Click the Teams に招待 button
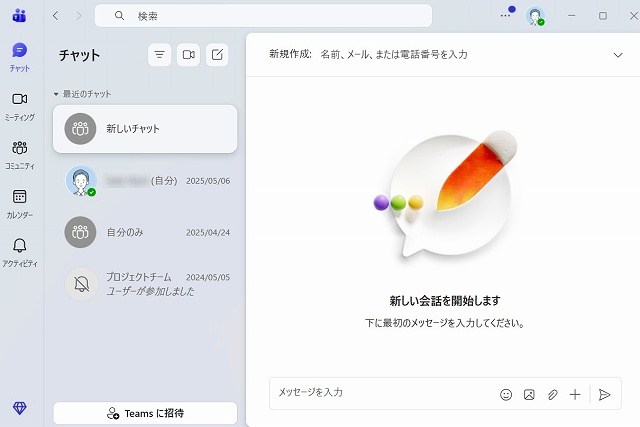Viewport: 640px width, 427px height. 145,413
